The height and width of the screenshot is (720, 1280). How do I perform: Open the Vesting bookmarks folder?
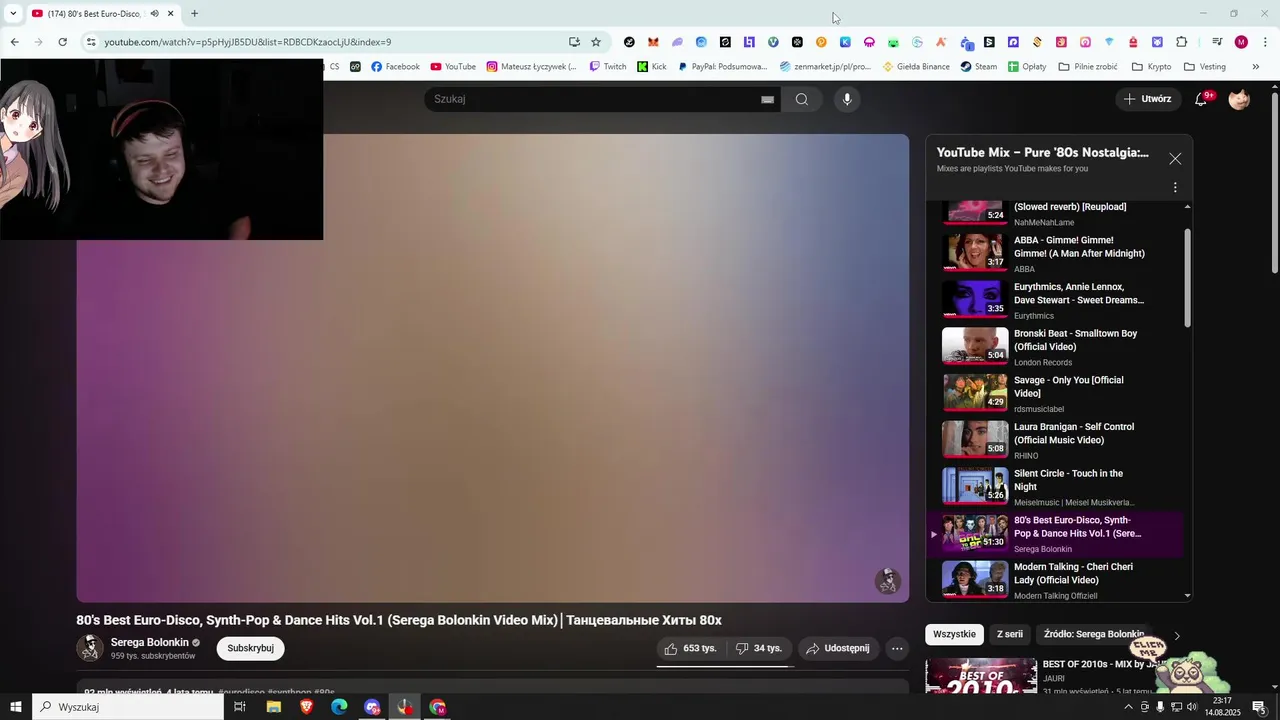pyautogui.click(x=1204, y=67)
